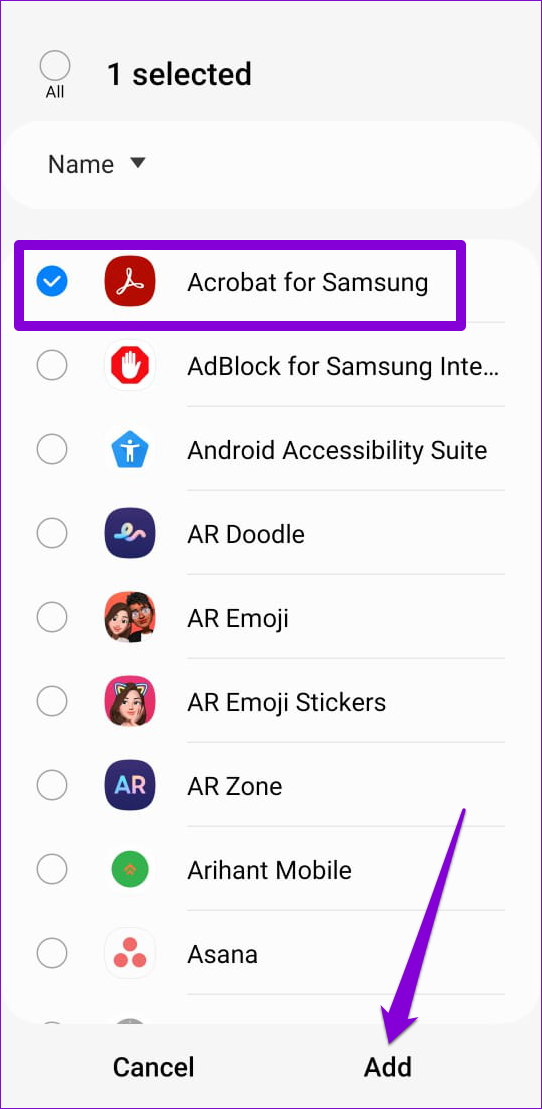
Task: Uncheck Acrobat for Samsung selection
Action: coord(52,282)
